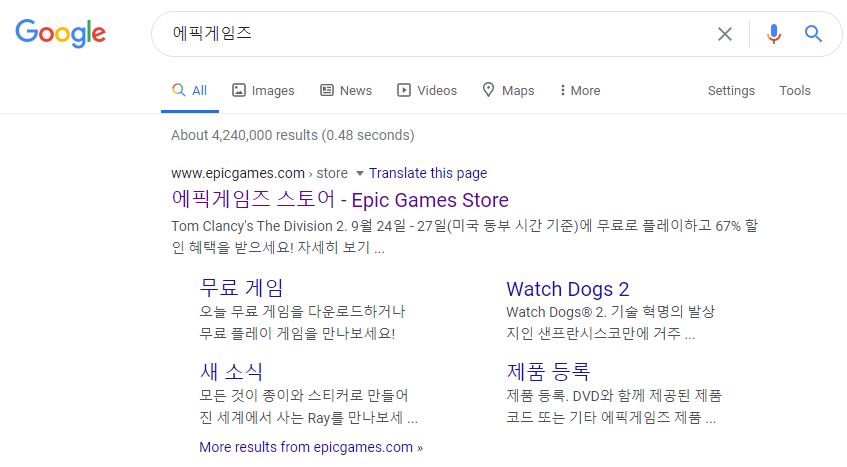This screenshot has height=467, width=847.
Task: Click More results from epicgames.com
Action: coord(311,448)
